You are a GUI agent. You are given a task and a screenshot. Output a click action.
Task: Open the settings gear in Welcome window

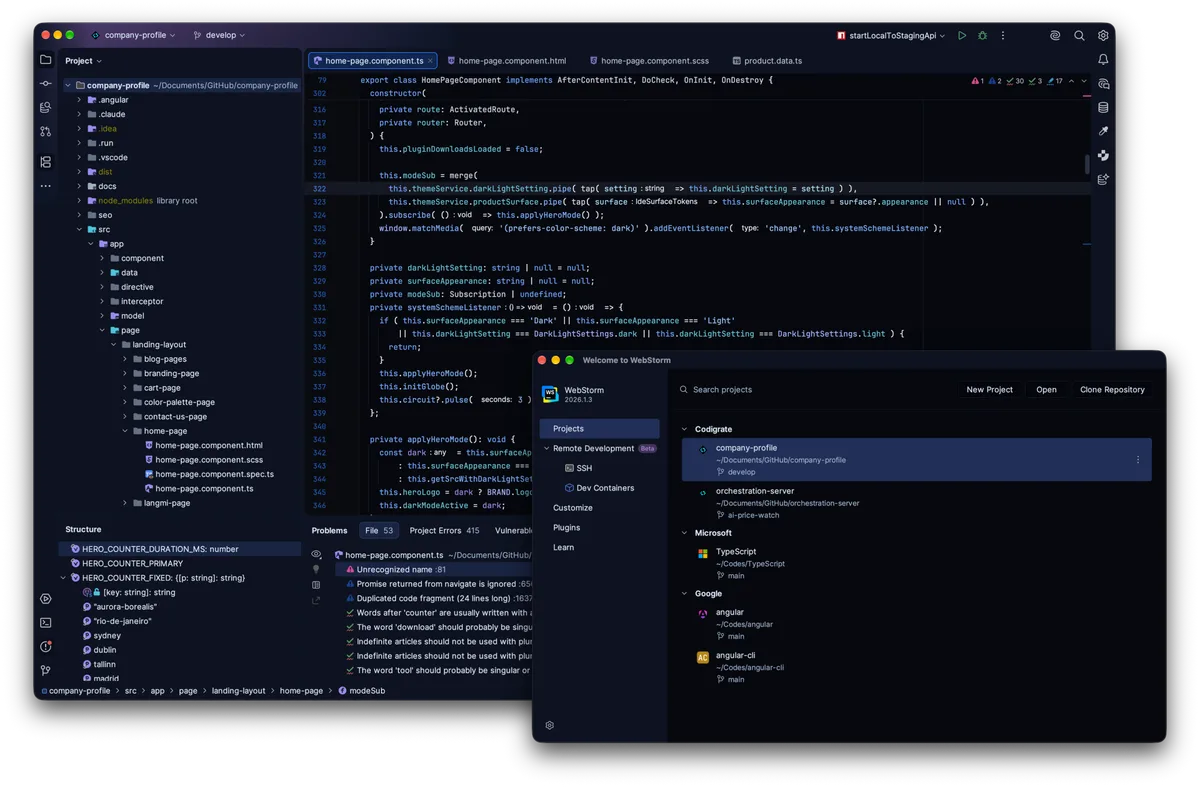point(549,725)
